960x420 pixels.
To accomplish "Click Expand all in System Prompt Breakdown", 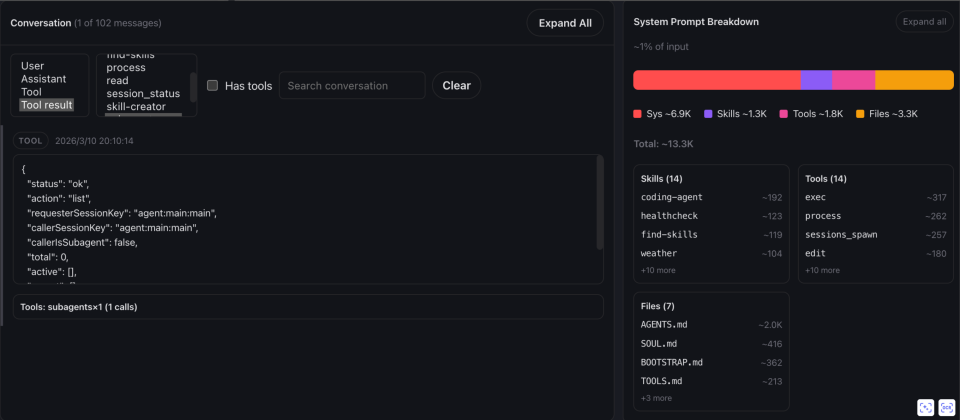I will tap(924, 22).
